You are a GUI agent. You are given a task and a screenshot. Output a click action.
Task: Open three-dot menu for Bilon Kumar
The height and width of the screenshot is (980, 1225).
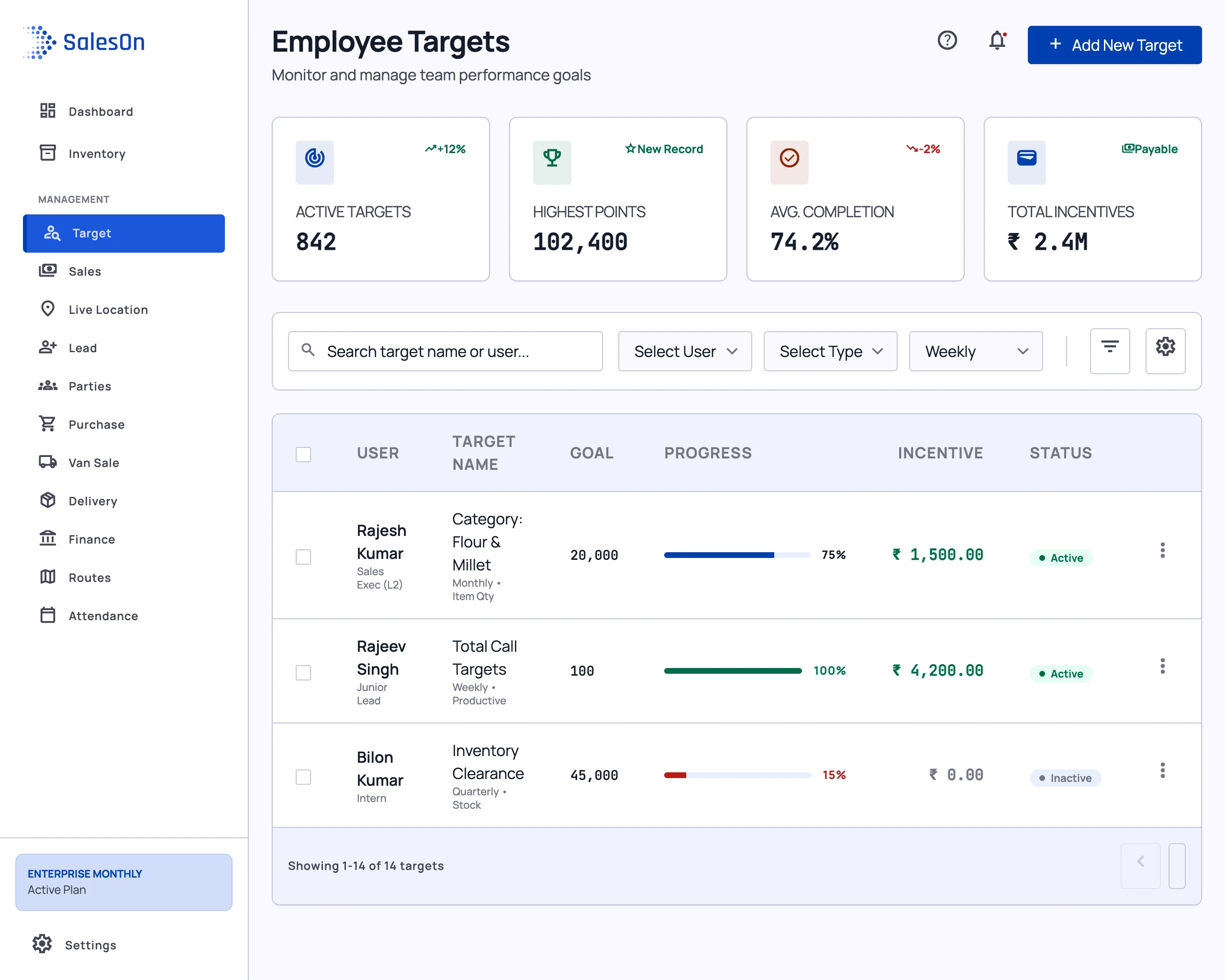[x=1162, y=770]
